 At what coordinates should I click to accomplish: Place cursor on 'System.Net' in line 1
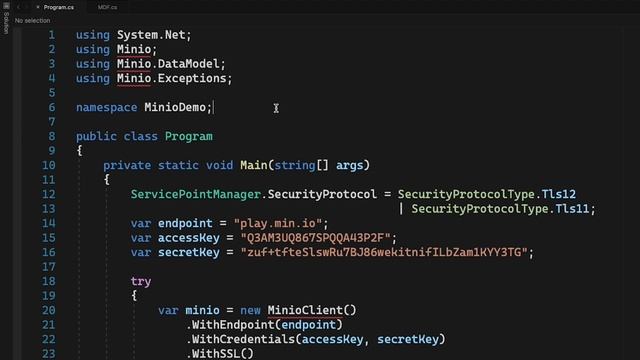(x=151, y=35)
